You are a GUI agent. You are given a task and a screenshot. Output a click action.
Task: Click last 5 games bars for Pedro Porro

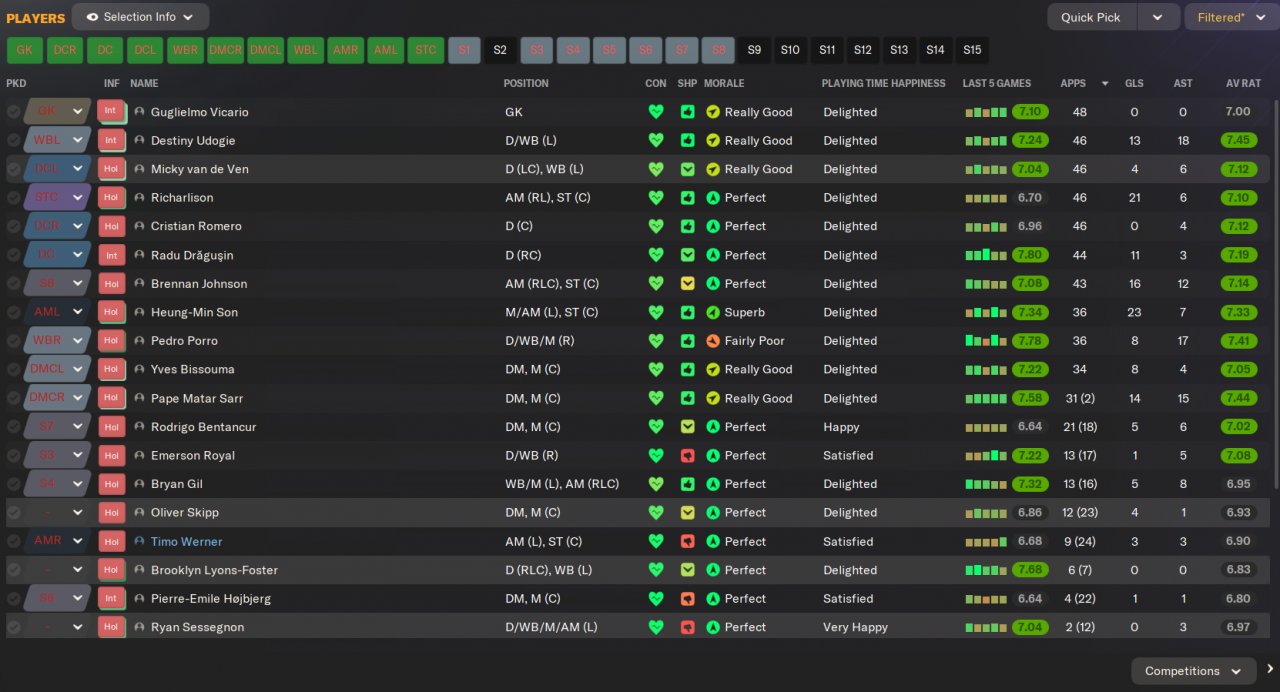point(986,341)
